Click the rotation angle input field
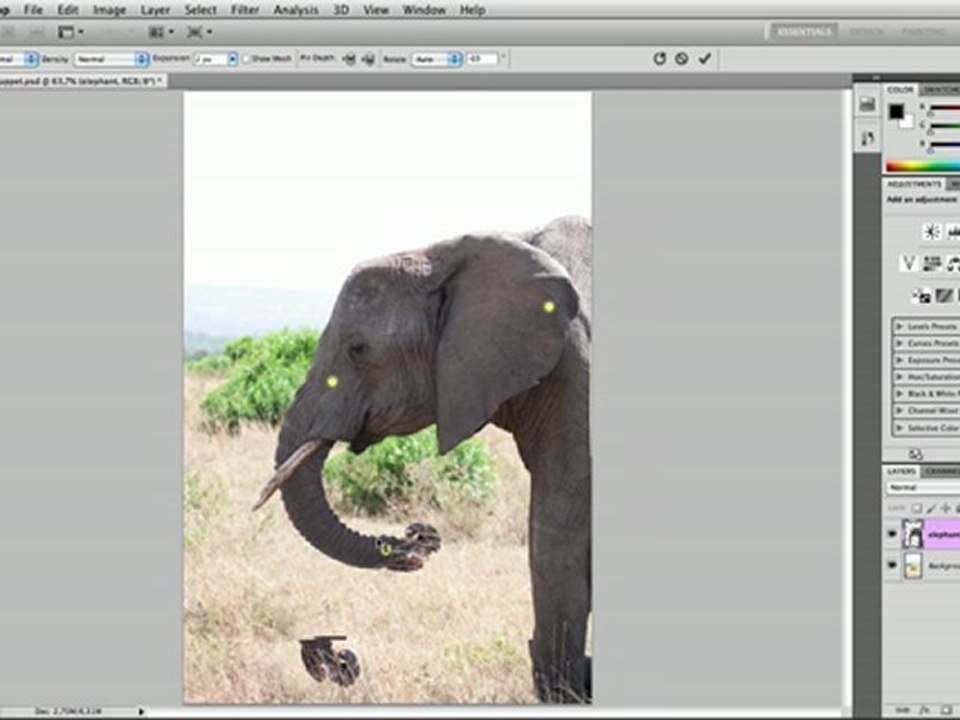 click(x=482, y=59)
